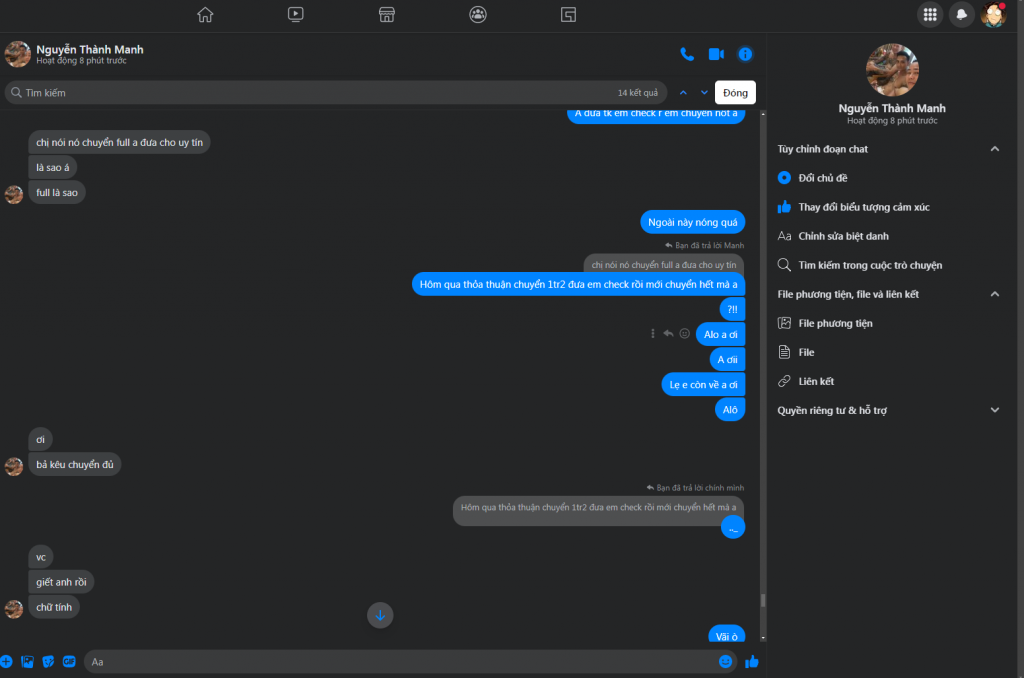Collapse the Tùy chỉnh đoạn chat section
Viewport: 1024px width, 678px height.
994,149
